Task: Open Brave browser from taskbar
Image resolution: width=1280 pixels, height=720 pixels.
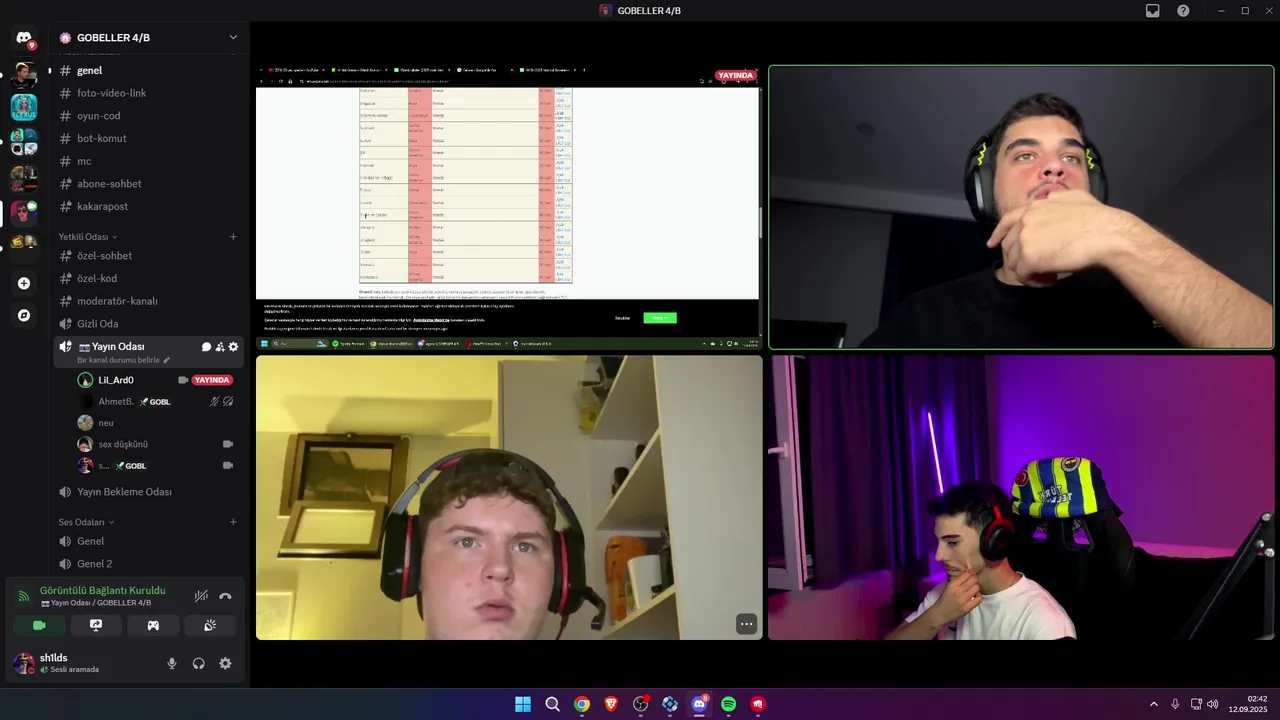Action: 611,704
